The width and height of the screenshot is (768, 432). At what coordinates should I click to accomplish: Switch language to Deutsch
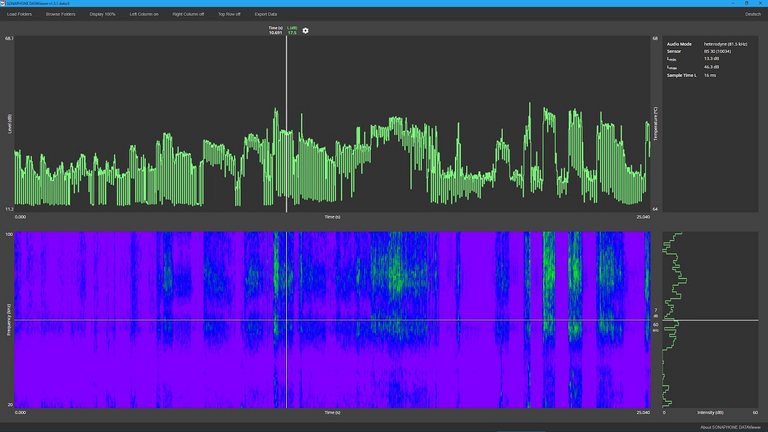tap(753, 14)
